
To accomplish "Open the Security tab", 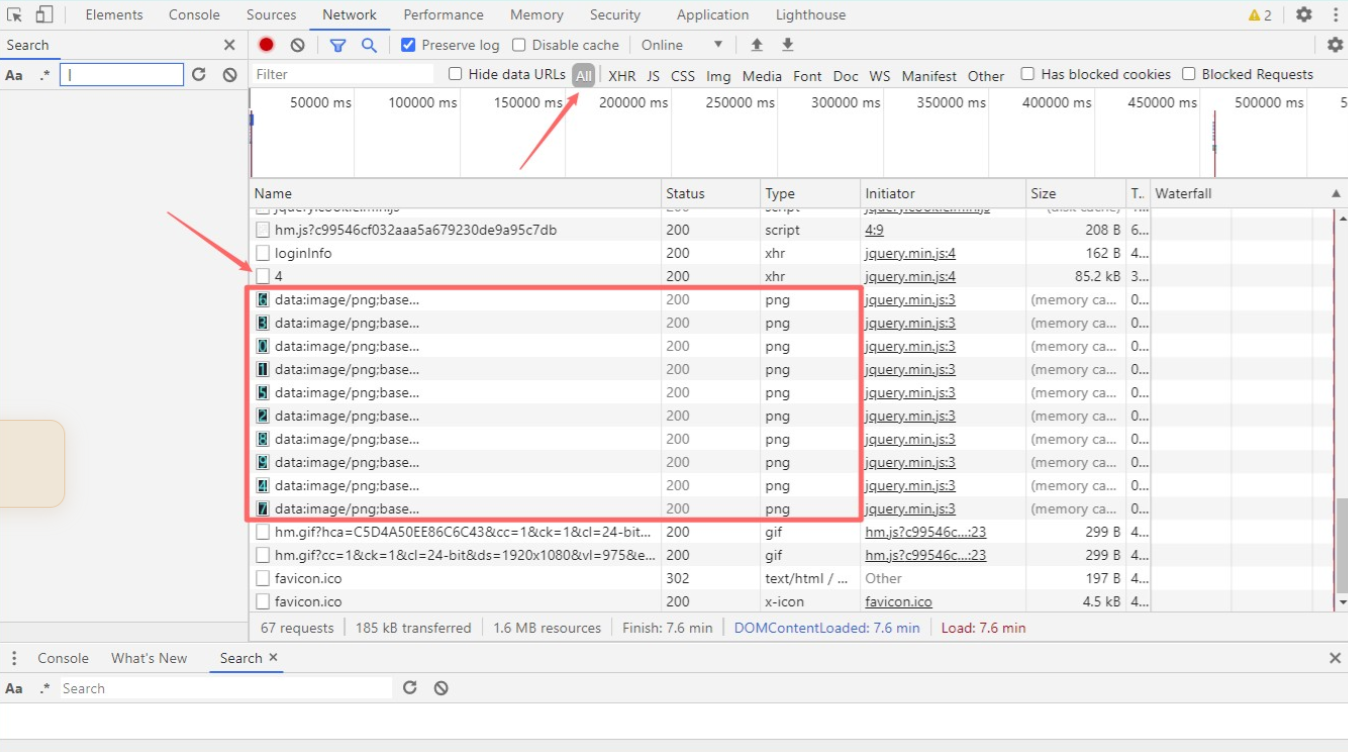I will 615,15.
